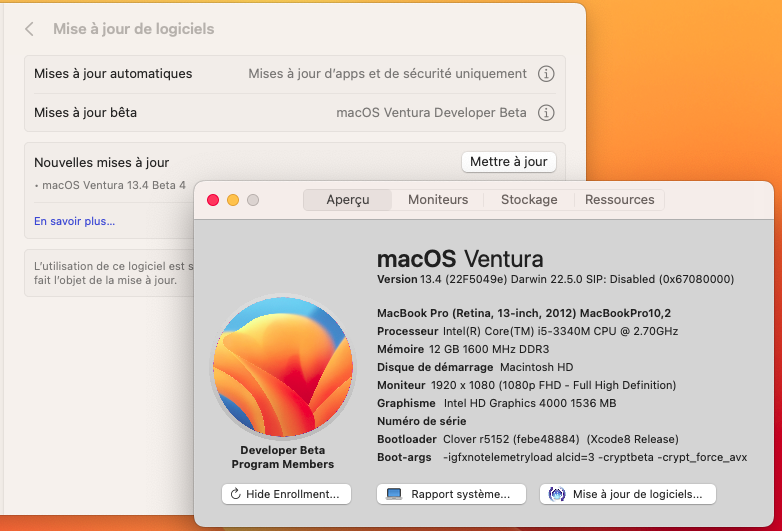
Task: Click the Disque de démarrage Macintosh HD line
Action: [x=475, y=367]
